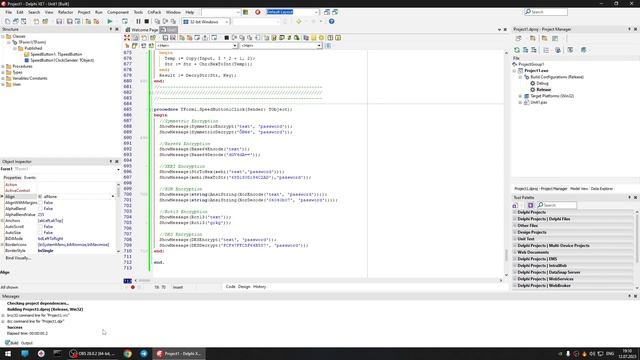Expand the Types node in Structure
This screenshot has width=640, height=360.
click(x=3, y=72)
